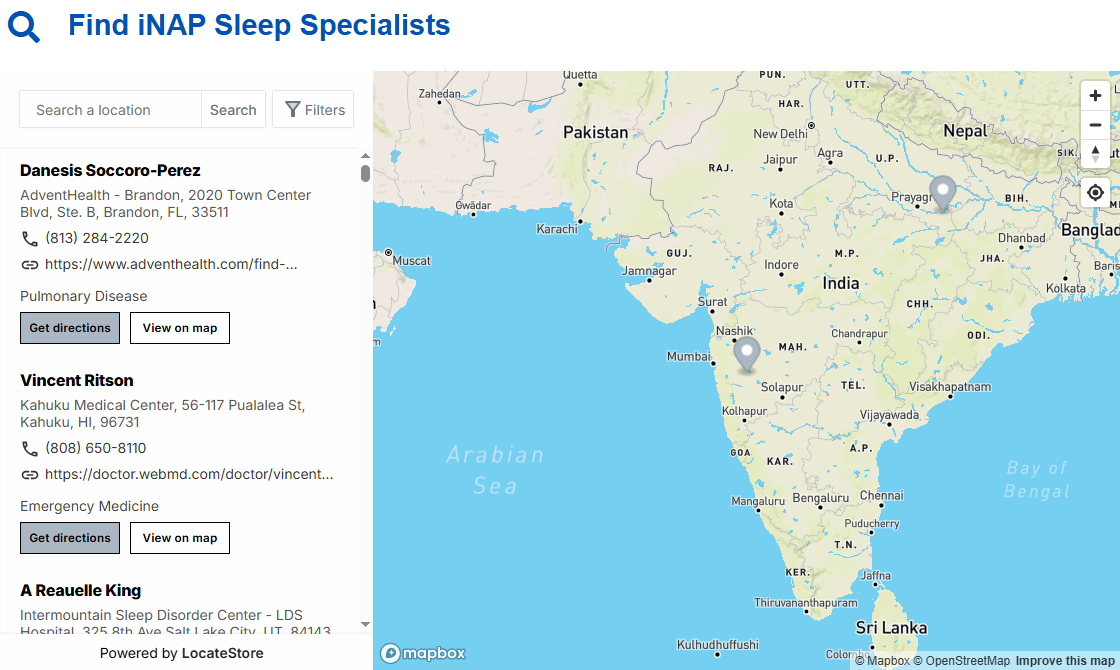
Task: Open the Filters panel
Action: coord(314,110)
